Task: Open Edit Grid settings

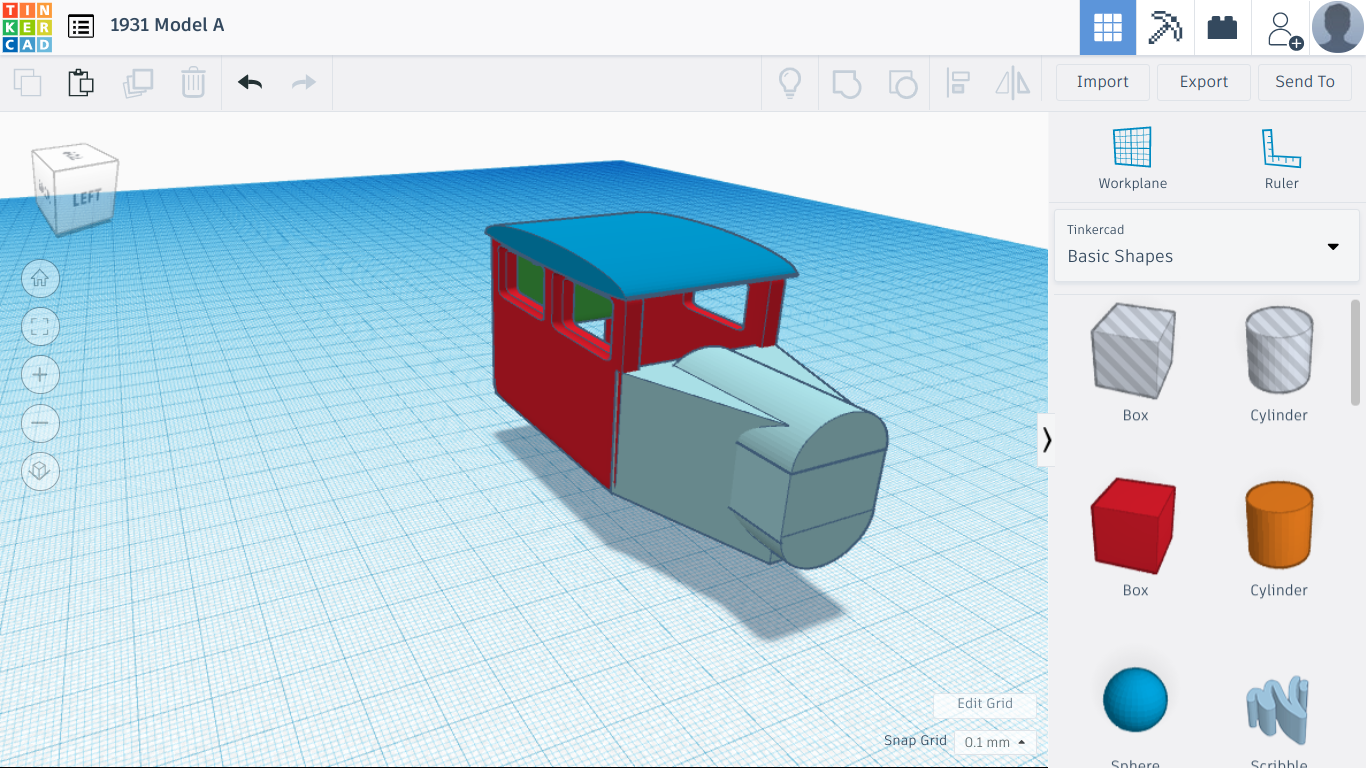Action: pyautogui.click(x=984, y=704)
